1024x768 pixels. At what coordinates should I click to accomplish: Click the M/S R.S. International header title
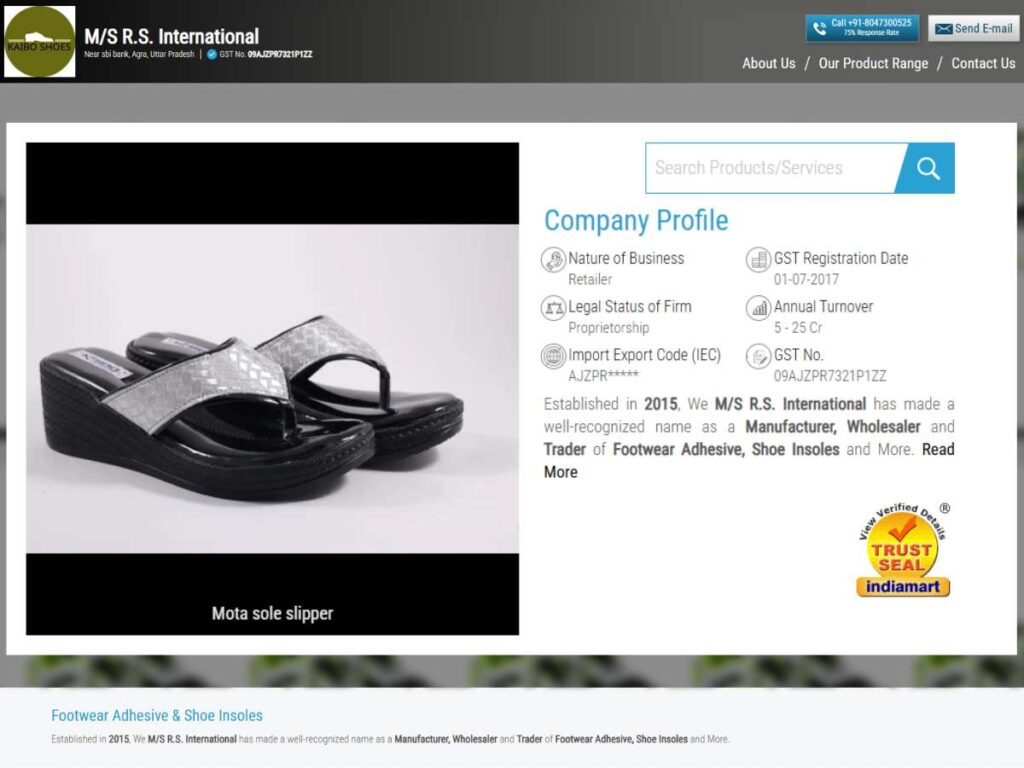tap(172, 36)
